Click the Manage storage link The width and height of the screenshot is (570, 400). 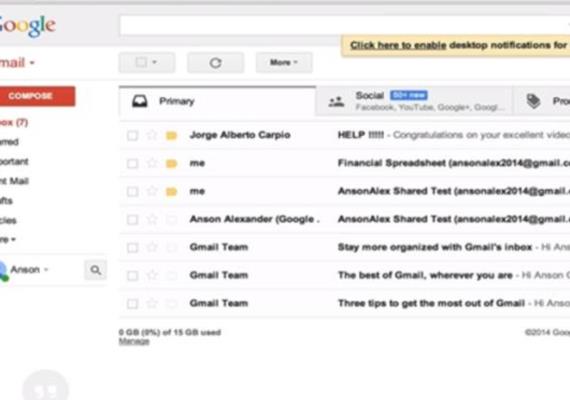[x=134, y=341]
